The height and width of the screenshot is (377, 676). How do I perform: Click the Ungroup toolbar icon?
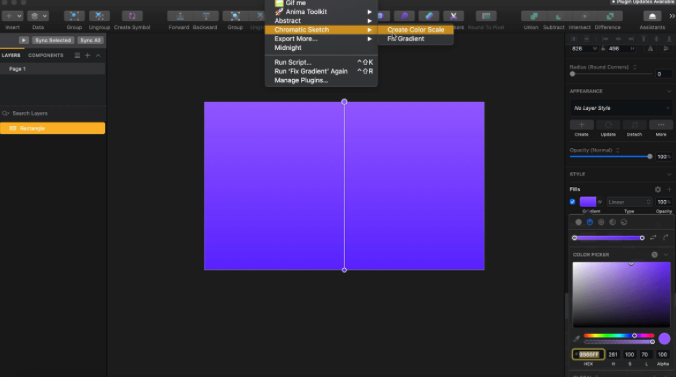[99, 16]
